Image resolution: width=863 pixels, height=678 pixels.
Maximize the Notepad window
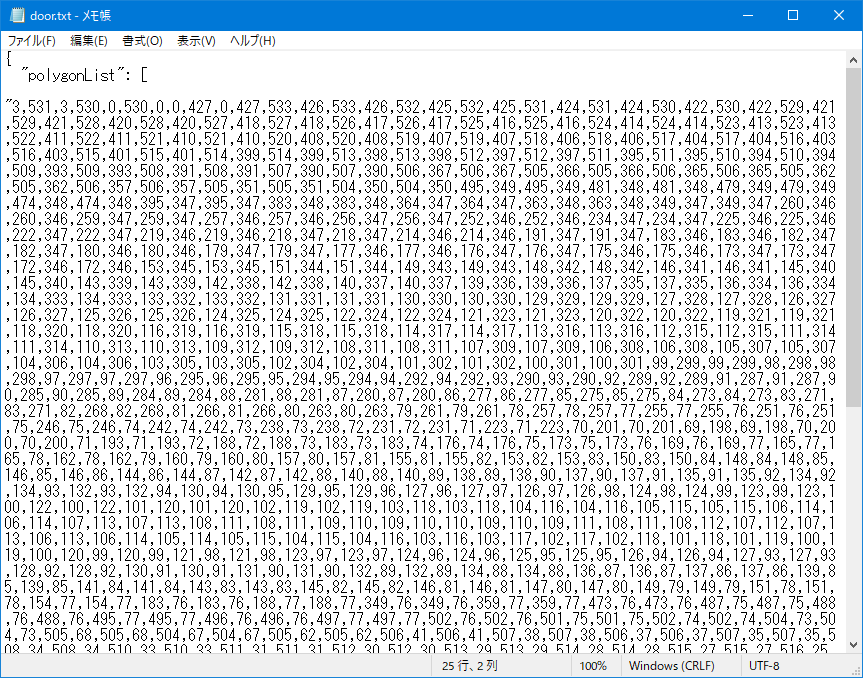click(x=793, y=15)
